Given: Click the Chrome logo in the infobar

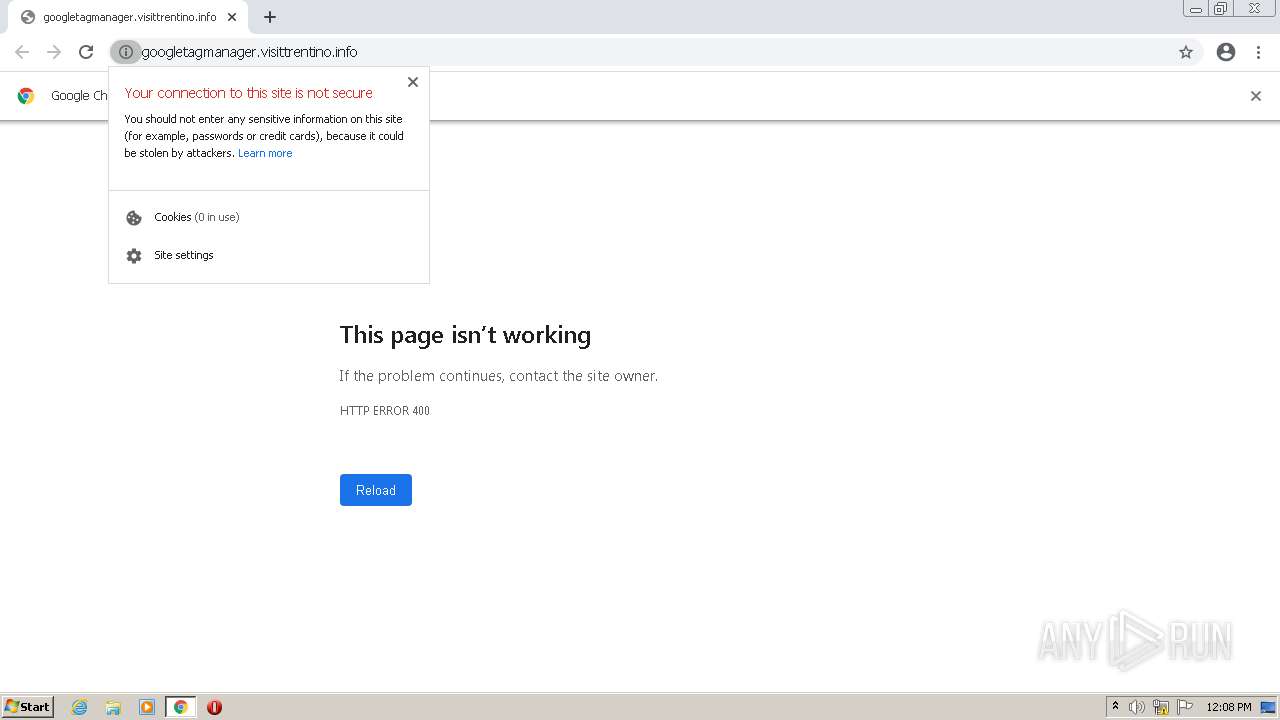Looking at the screenshot, I should click(26, 96).
